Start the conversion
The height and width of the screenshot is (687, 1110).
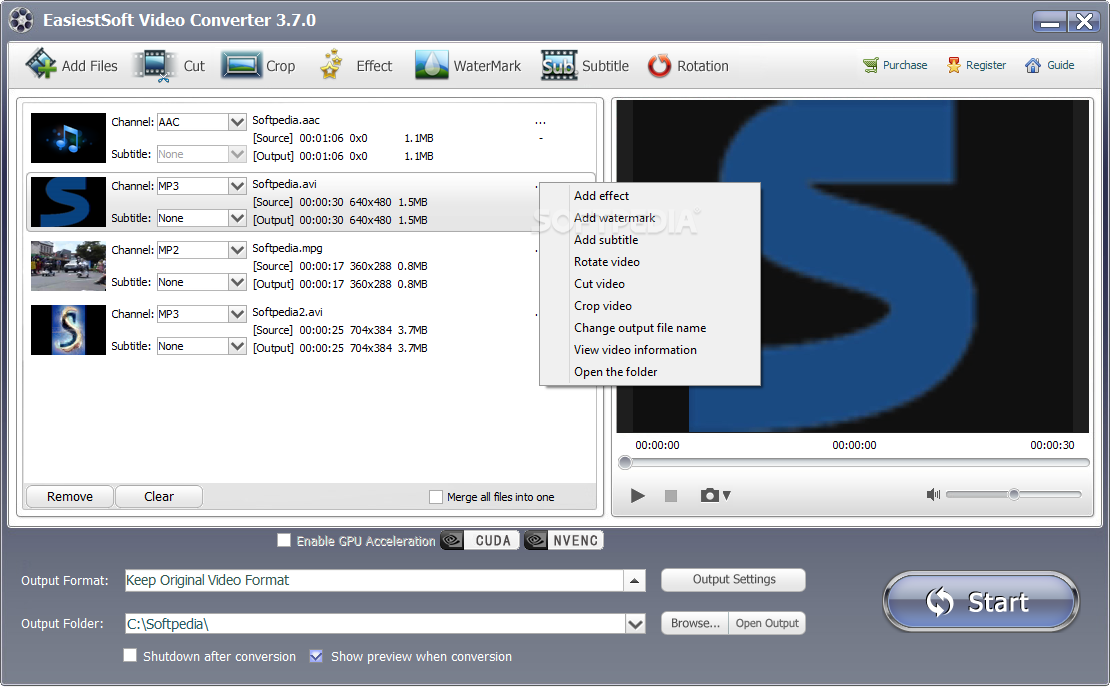point(980,601)
